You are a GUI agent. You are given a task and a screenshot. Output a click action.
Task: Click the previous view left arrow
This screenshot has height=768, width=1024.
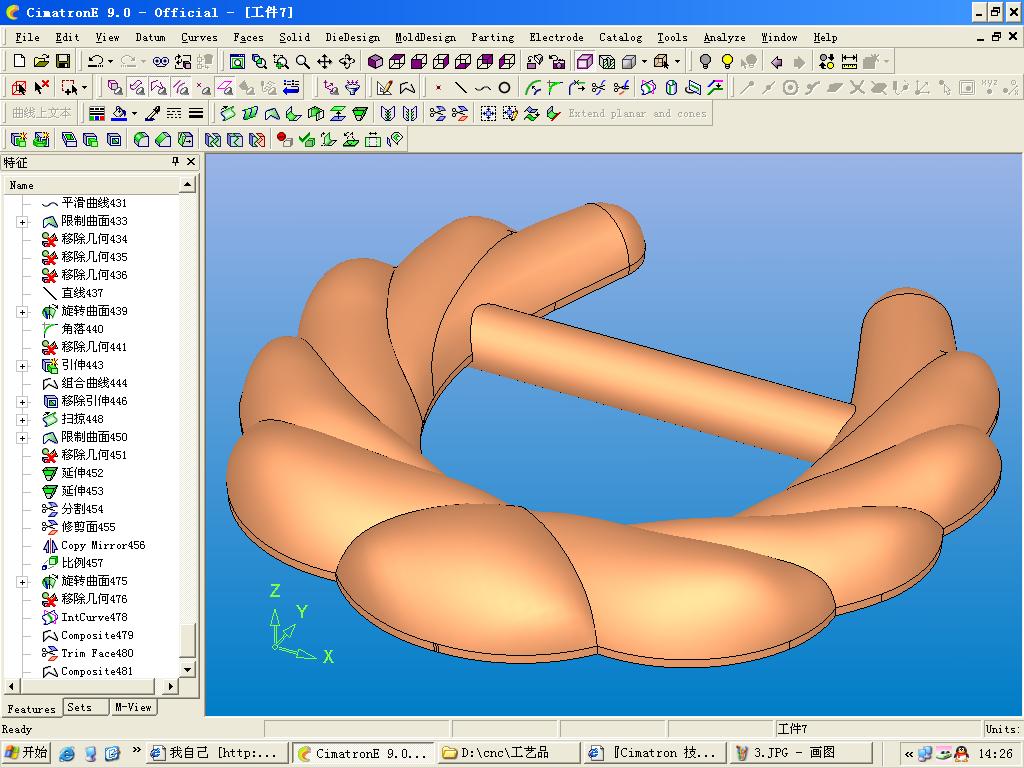coord(776,61)
